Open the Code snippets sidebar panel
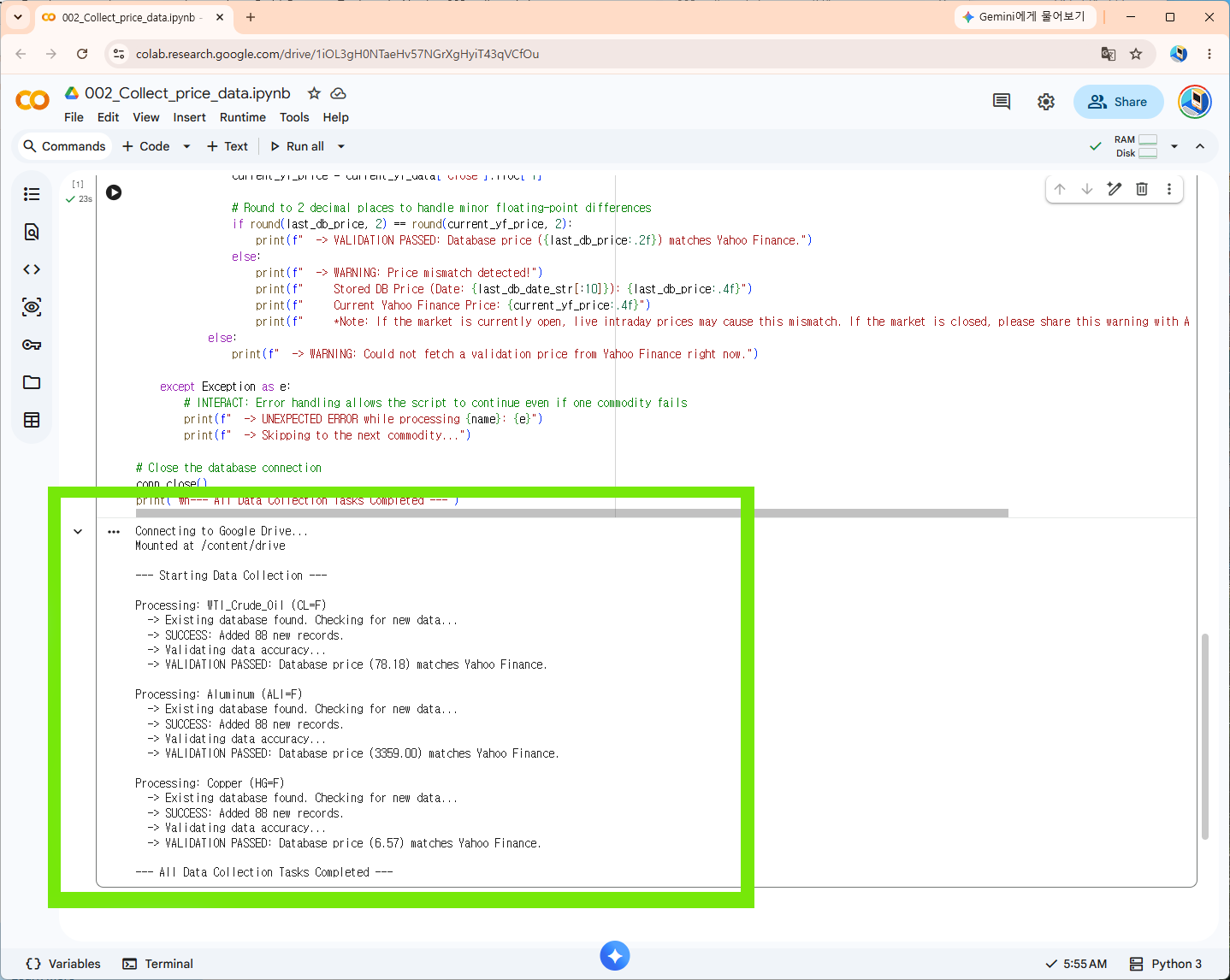 [32, 269]
